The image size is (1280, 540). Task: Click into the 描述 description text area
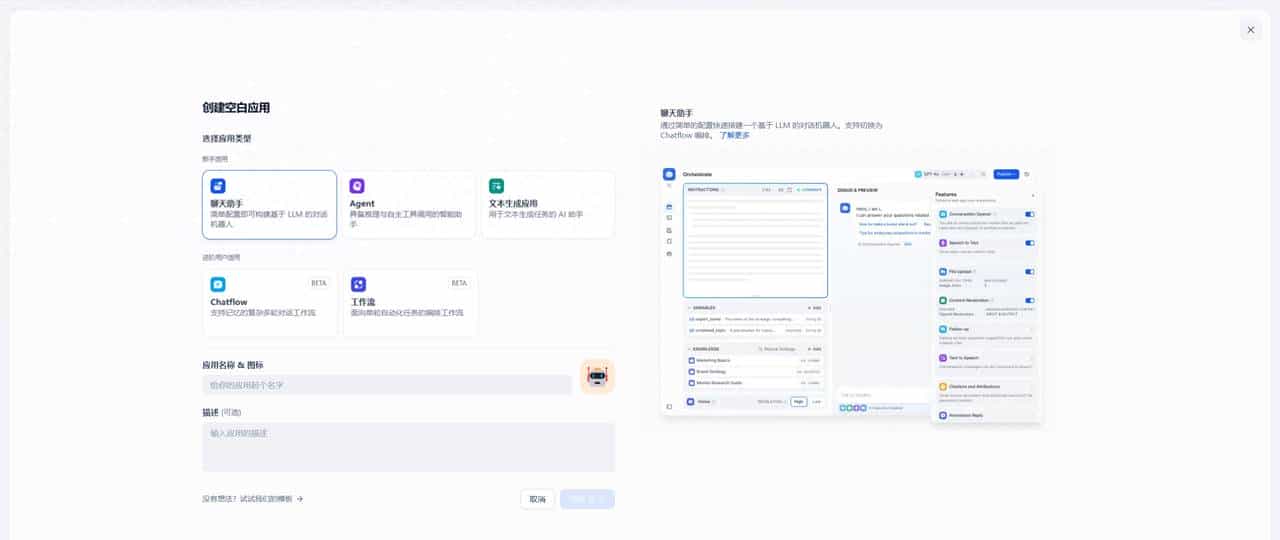pos(408,447)
